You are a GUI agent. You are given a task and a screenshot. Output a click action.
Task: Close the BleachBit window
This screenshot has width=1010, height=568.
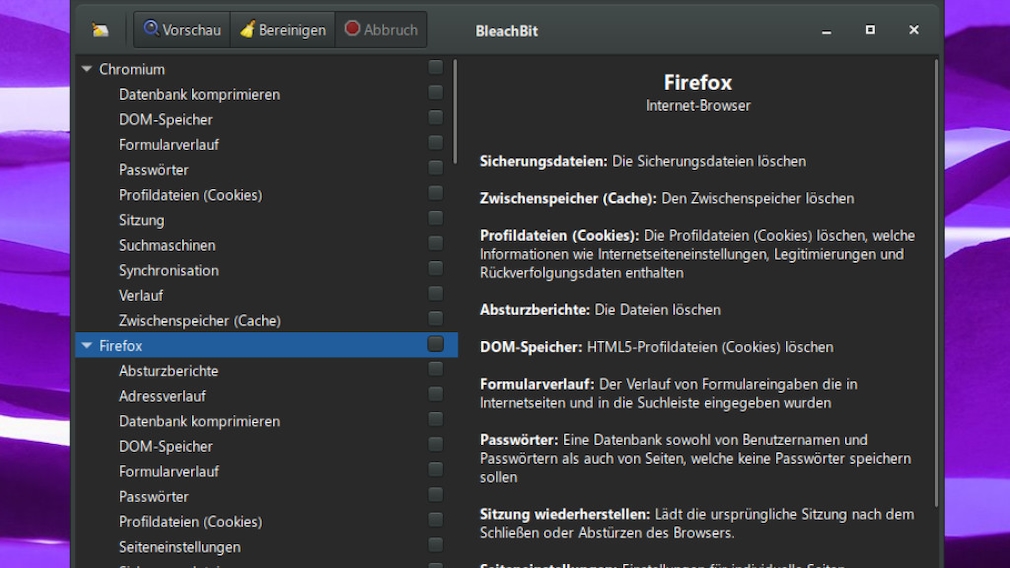[913, 30]
